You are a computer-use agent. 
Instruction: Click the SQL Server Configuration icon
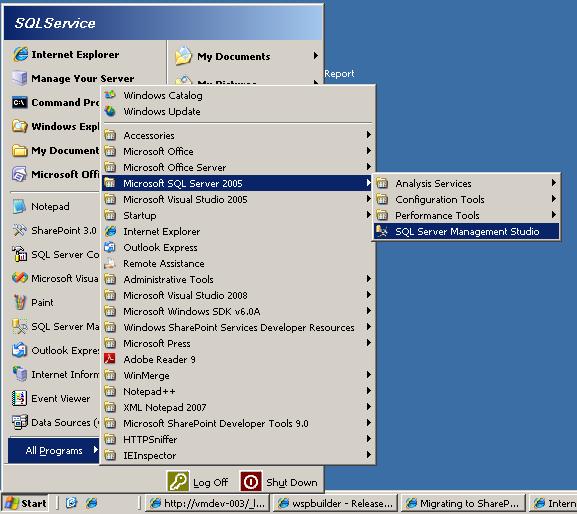[x=20, y=254]
